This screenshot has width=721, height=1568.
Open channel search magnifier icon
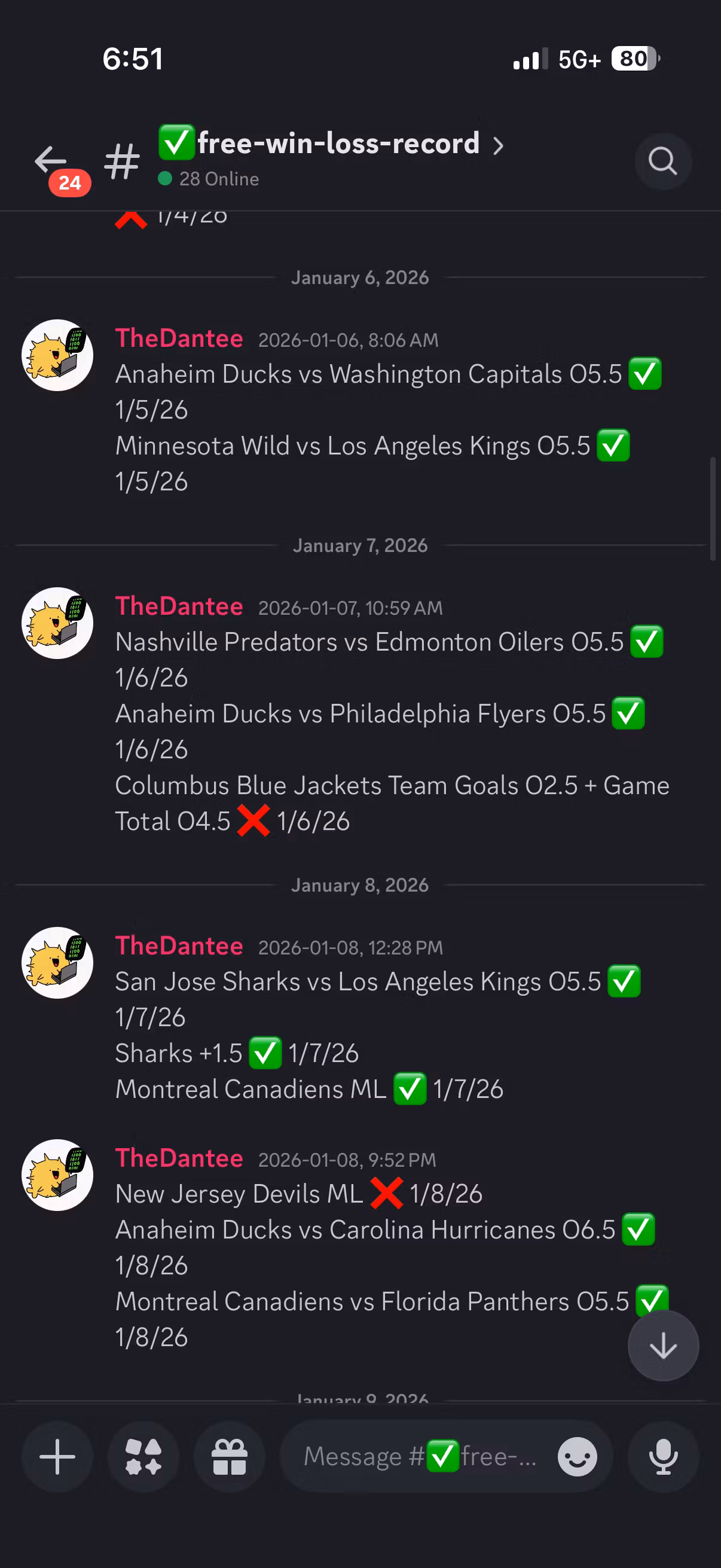point(662,161)
